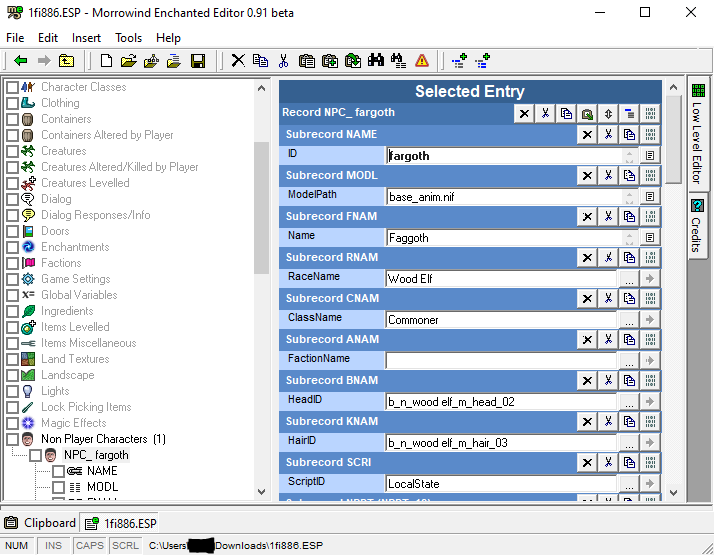The width and height of the screenshot is (714, 555).
Task: Delete the NPC_ fargoth record with X icon
Action: (x=524, y=114)
